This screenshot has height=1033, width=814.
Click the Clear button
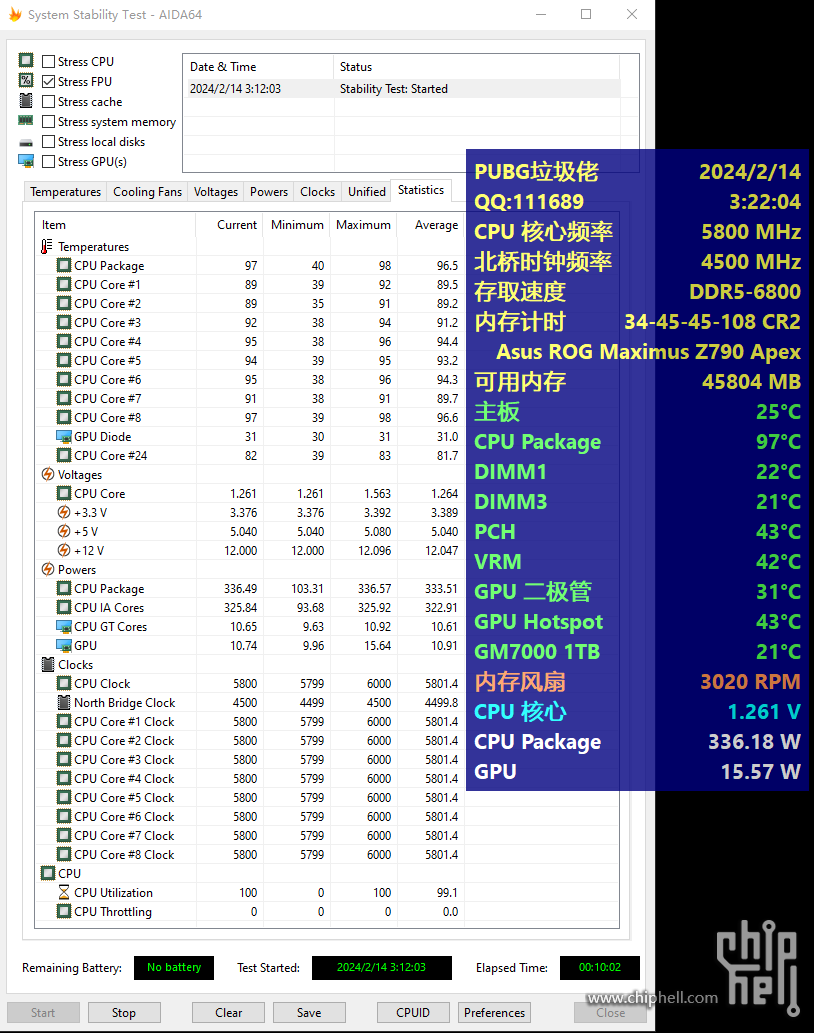[x=228, y=1013]
